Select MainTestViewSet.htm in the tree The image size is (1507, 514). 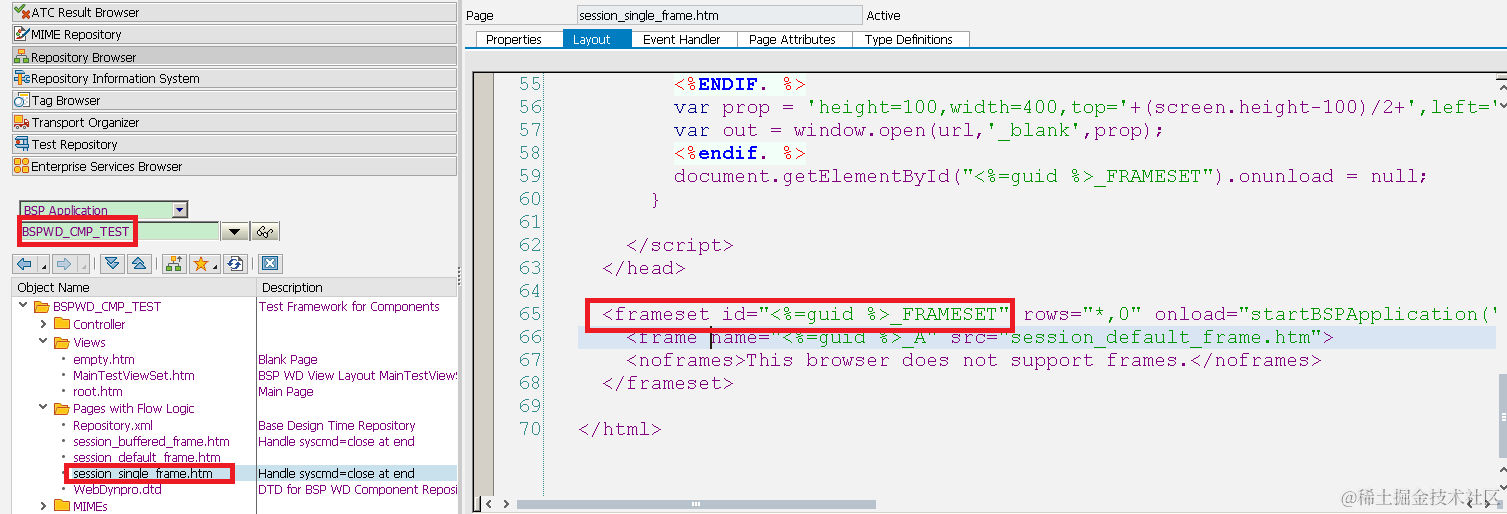click(133, 375)
